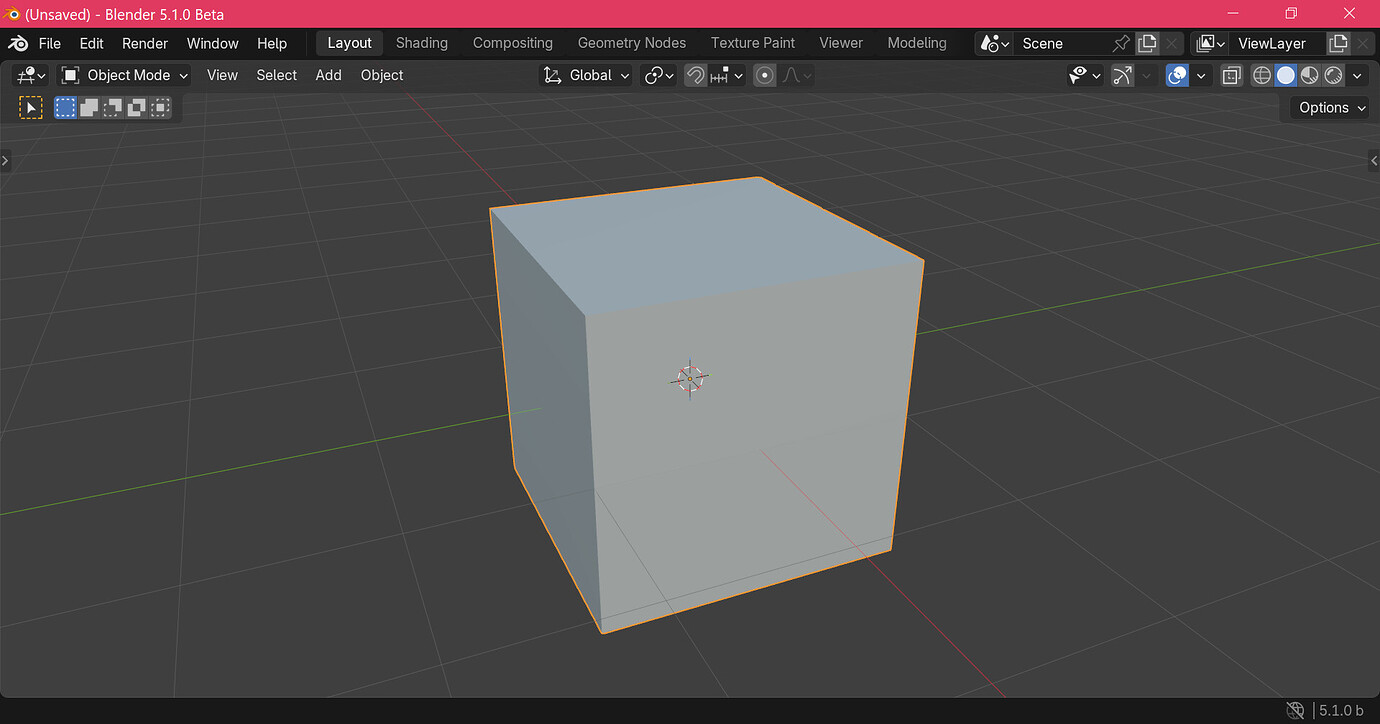The image size is (1380, 724).
Task: Open the transform pivot point dropdown
Action: click(x=659, y=75)
